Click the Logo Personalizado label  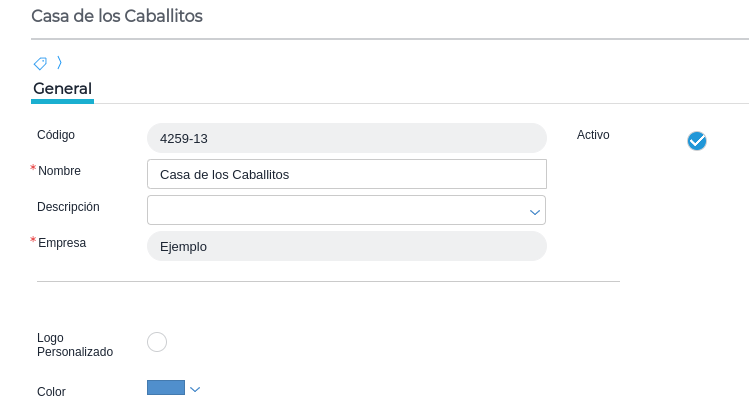(x=75, y=345)
